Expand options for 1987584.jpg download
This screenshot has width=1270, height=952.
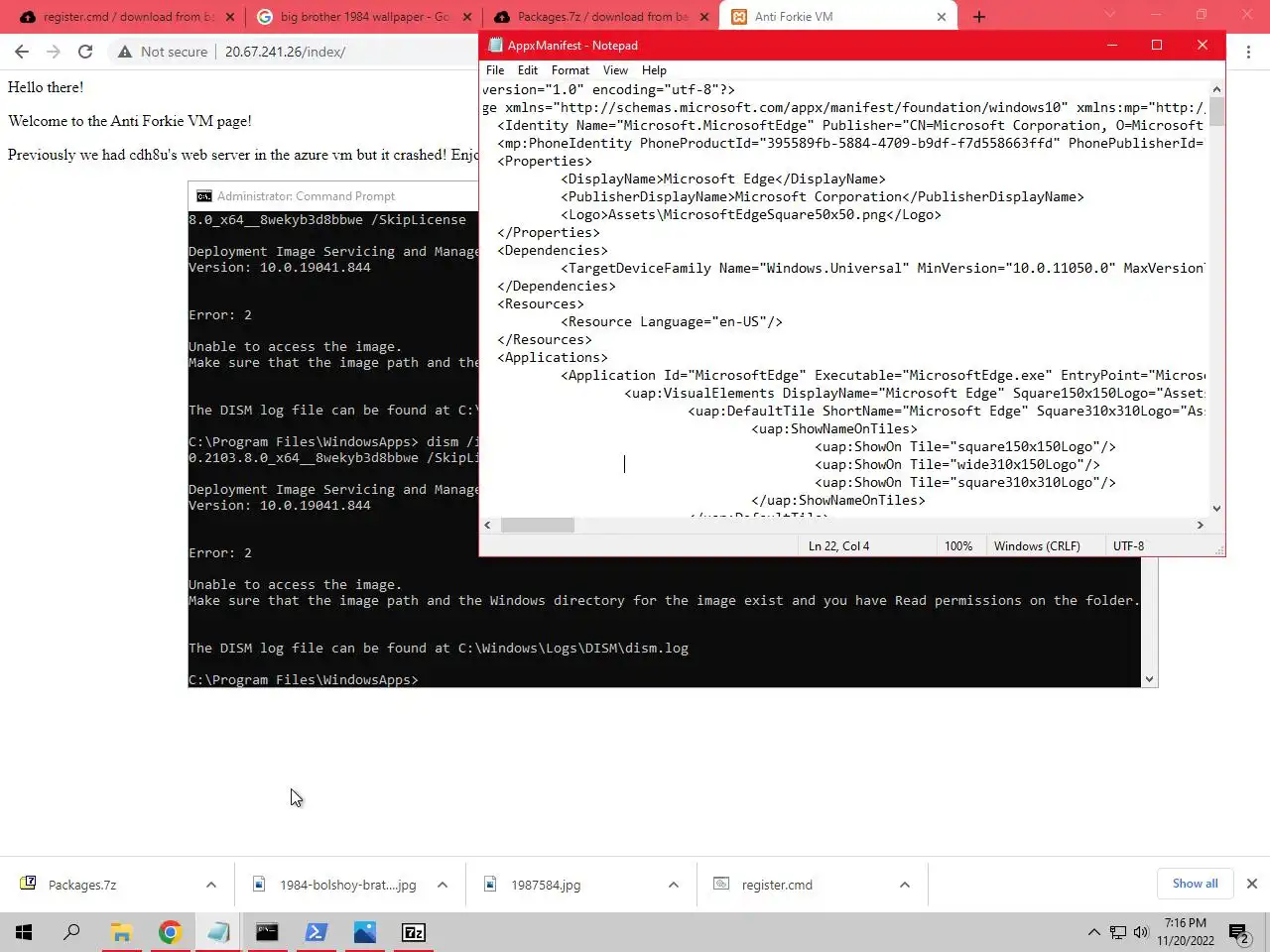[674, 885]
